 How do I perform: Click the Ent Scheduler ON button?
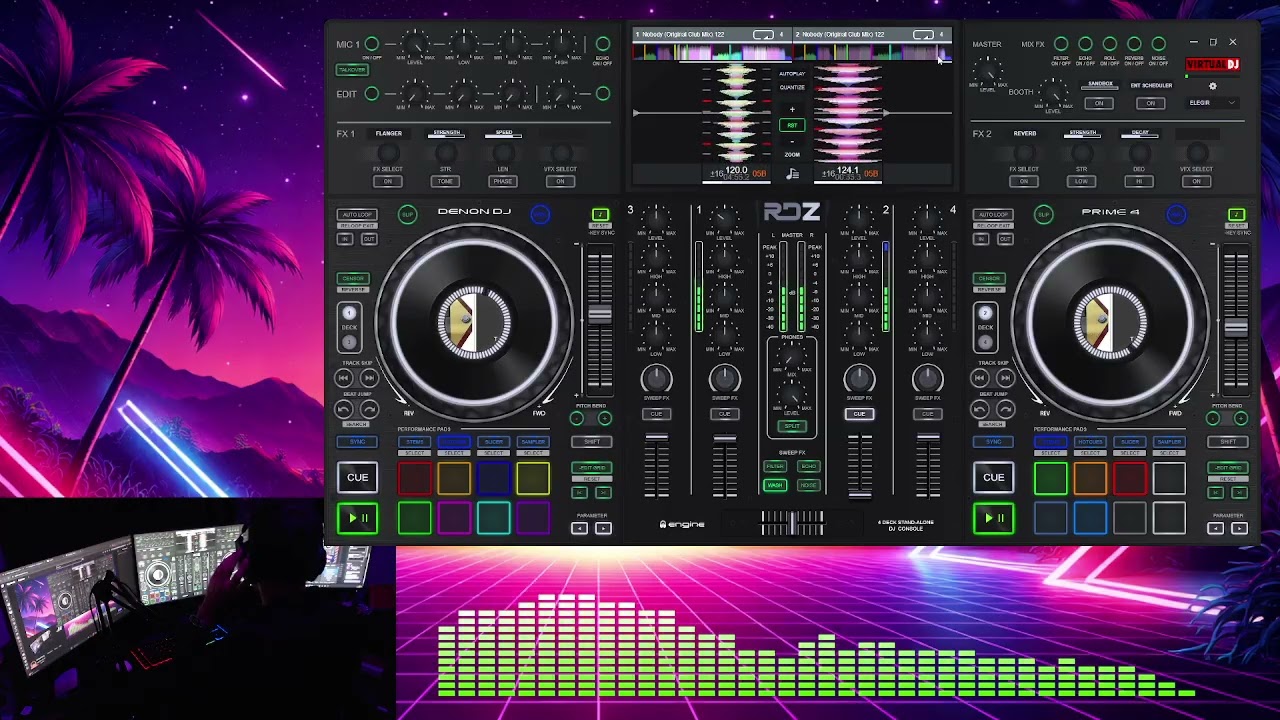(x=1150, y=103)
